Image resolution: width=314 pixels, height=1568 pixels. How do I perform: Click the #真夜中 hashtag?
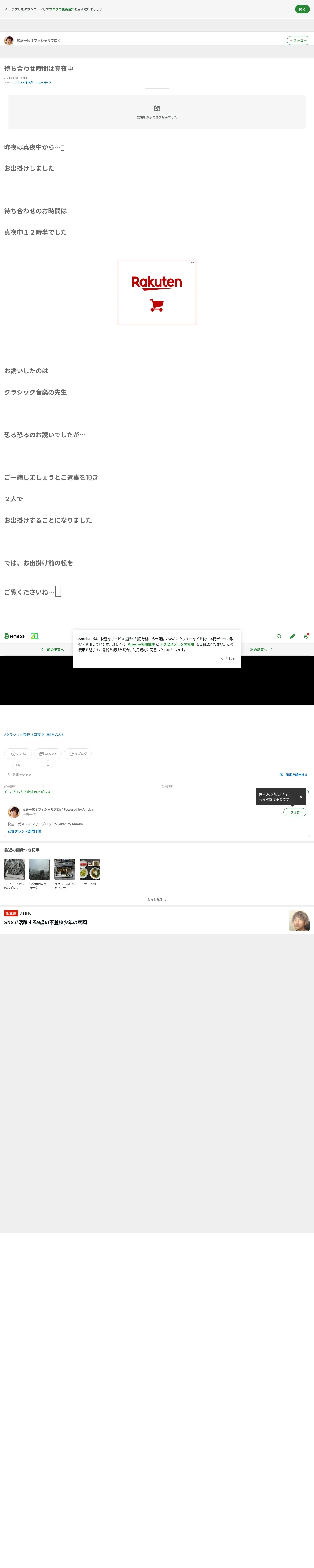pos(38,735)
